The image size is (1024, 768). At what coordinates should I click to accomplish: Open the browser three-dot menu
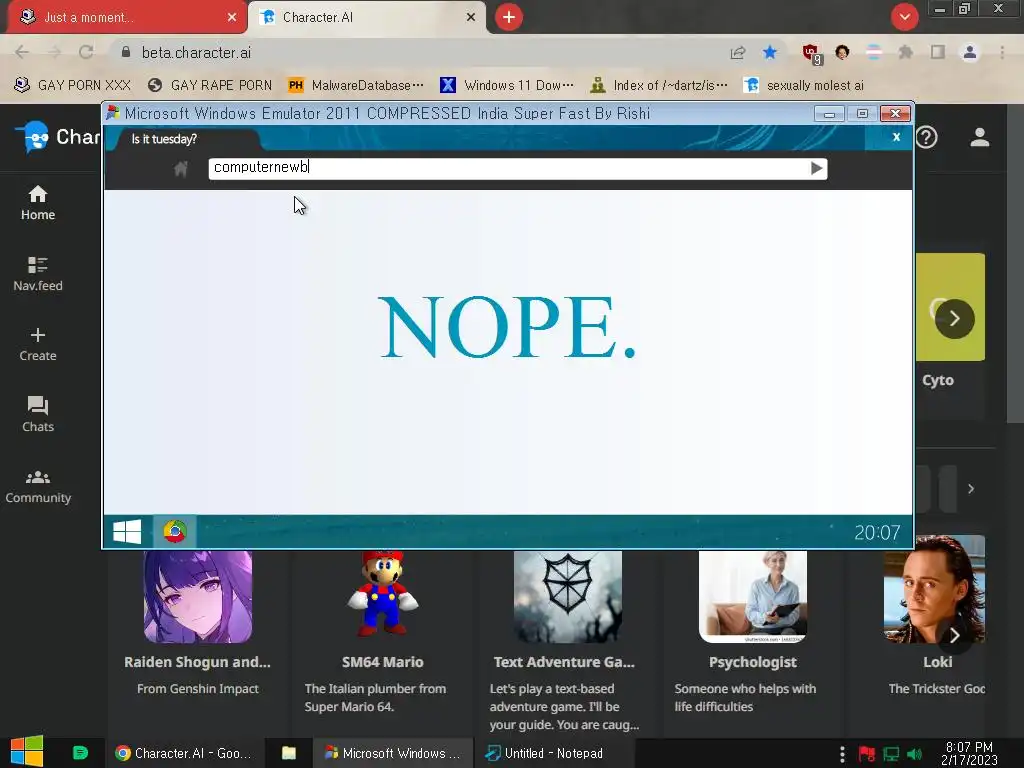point(1002,52)
